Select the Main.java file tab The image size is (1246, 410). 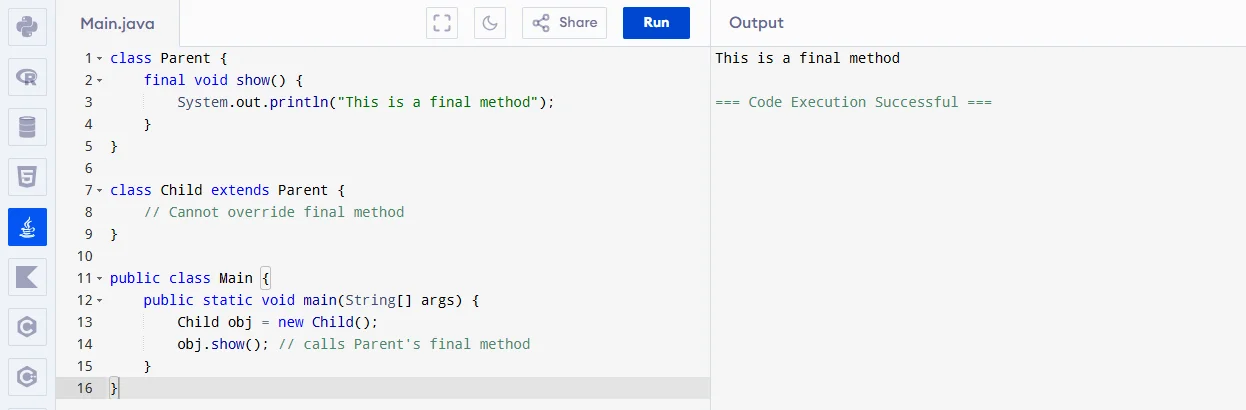pos(117,23)
